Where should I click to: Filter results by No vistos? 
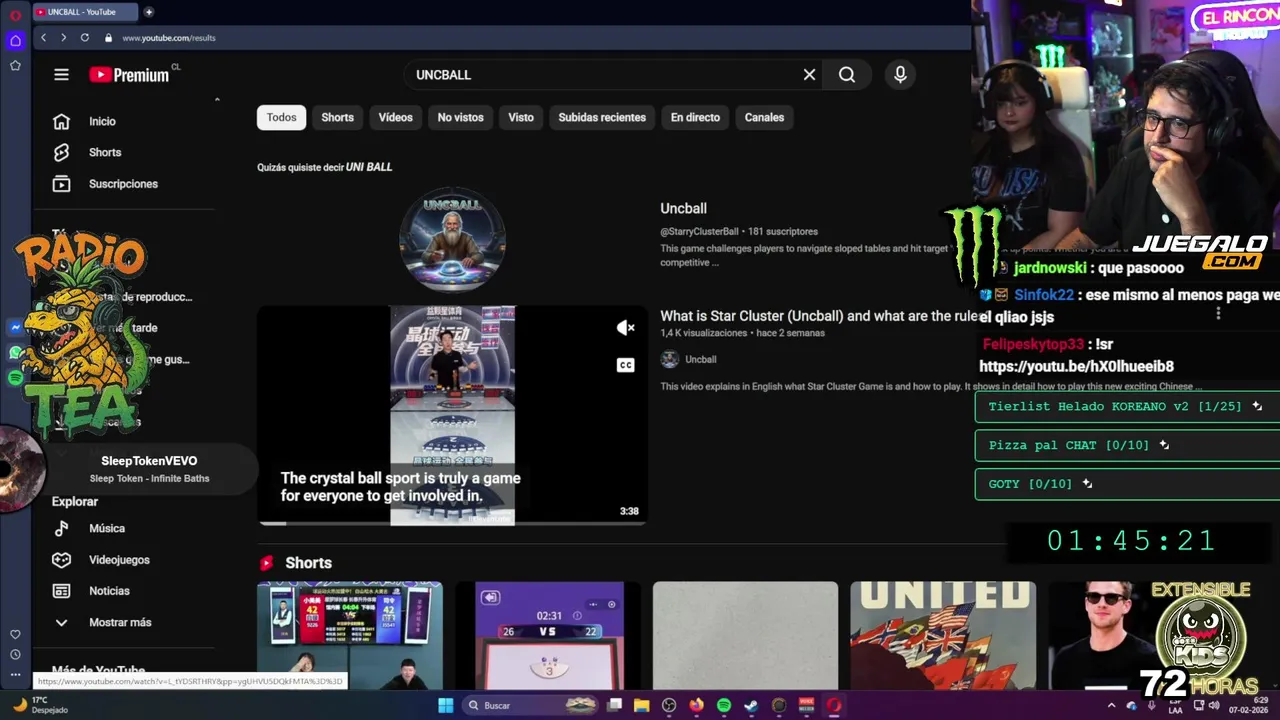pos(460,117)
